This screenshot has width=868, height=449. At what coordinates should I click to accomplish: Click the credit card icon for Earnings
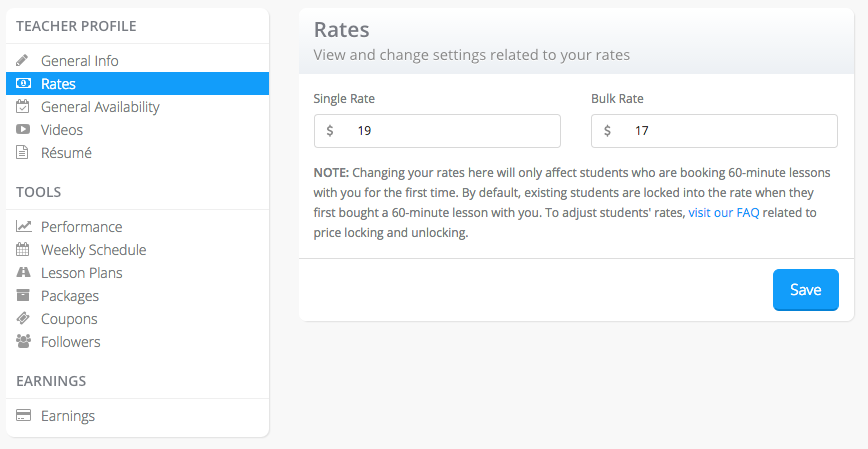pos(23,415)
